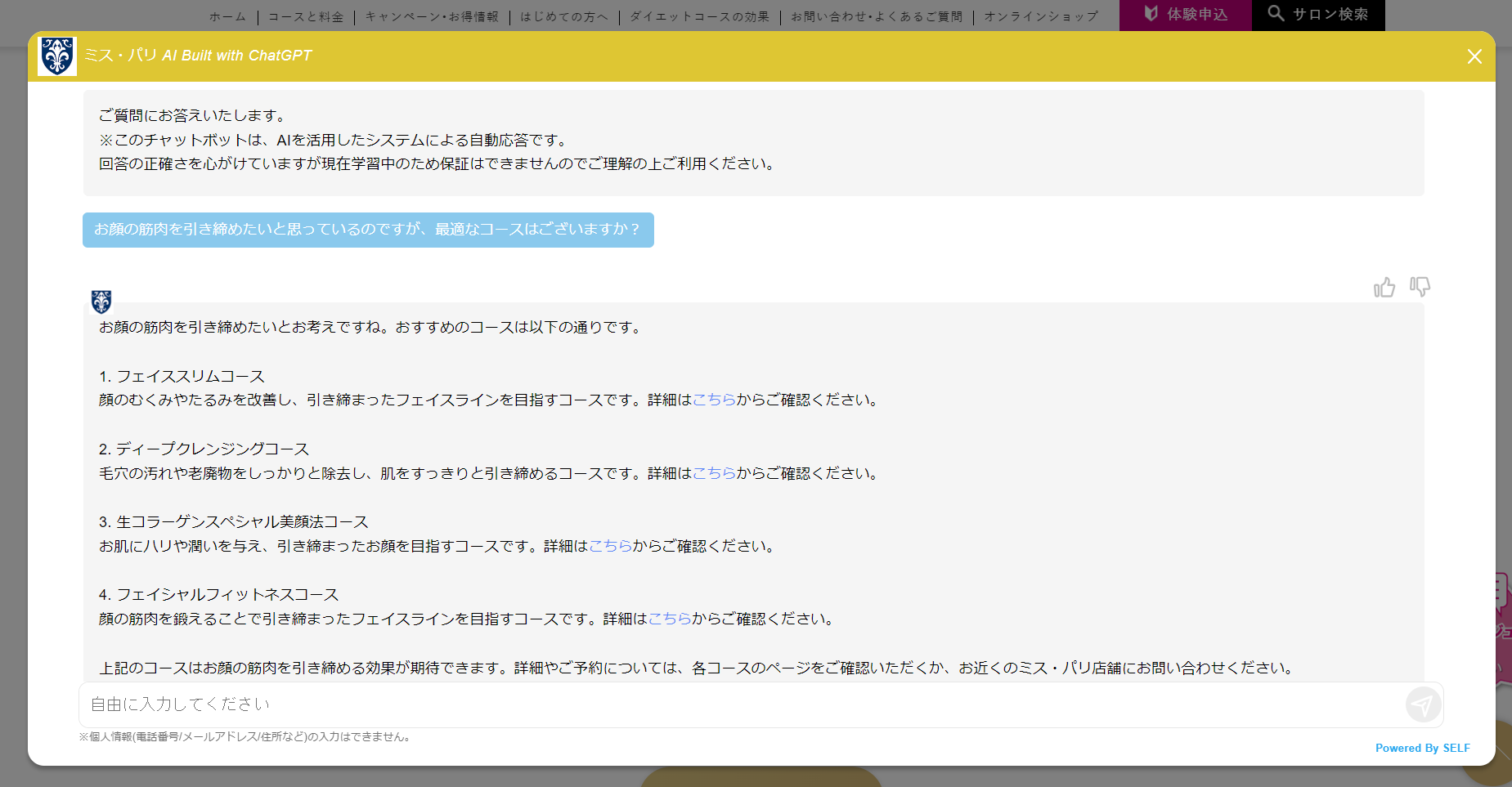1512x787 pixels.
Task: Click the heading 1. フェイススリムコース
Action: coord(182,376)
